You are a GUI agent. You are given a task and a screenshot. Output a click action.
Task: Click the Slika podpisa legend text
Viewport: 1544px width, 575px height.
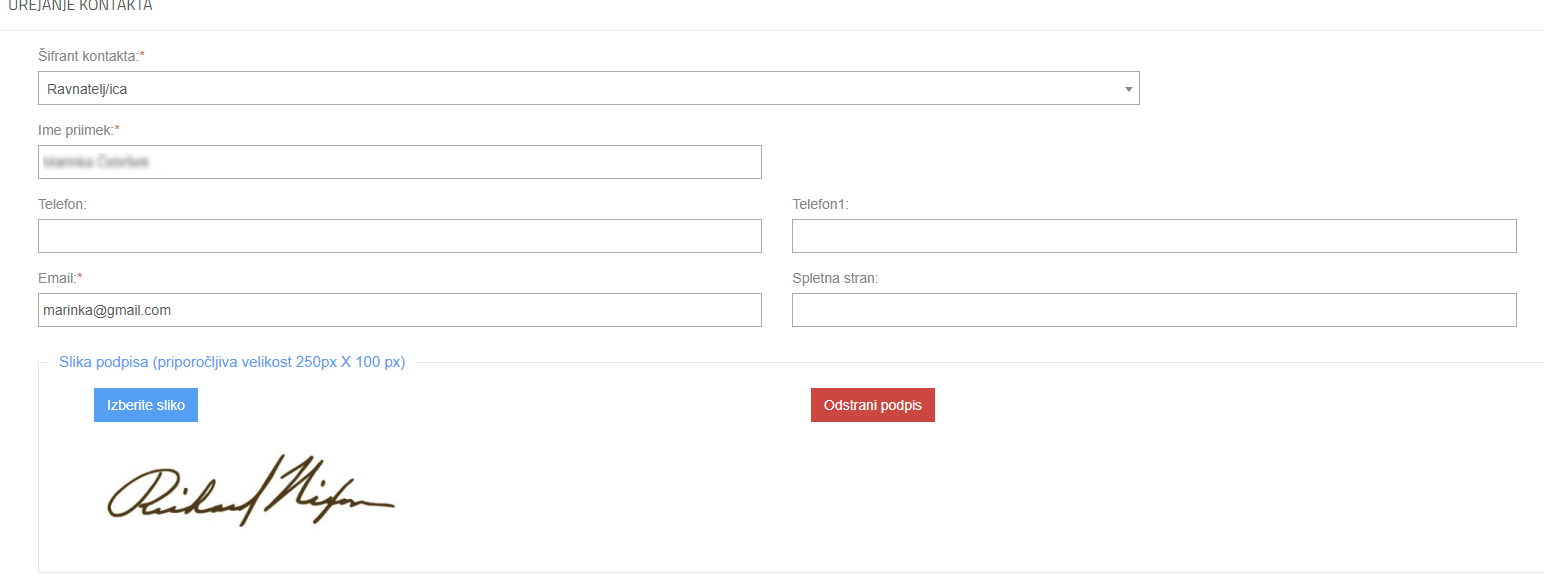click(x=232, y=362)
